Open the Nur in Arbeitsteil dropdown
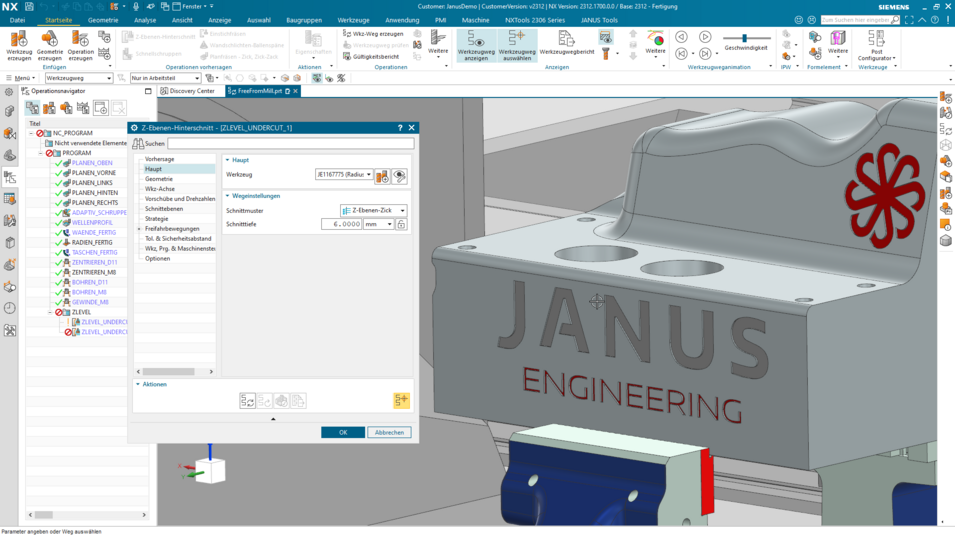 coord(165,78)
